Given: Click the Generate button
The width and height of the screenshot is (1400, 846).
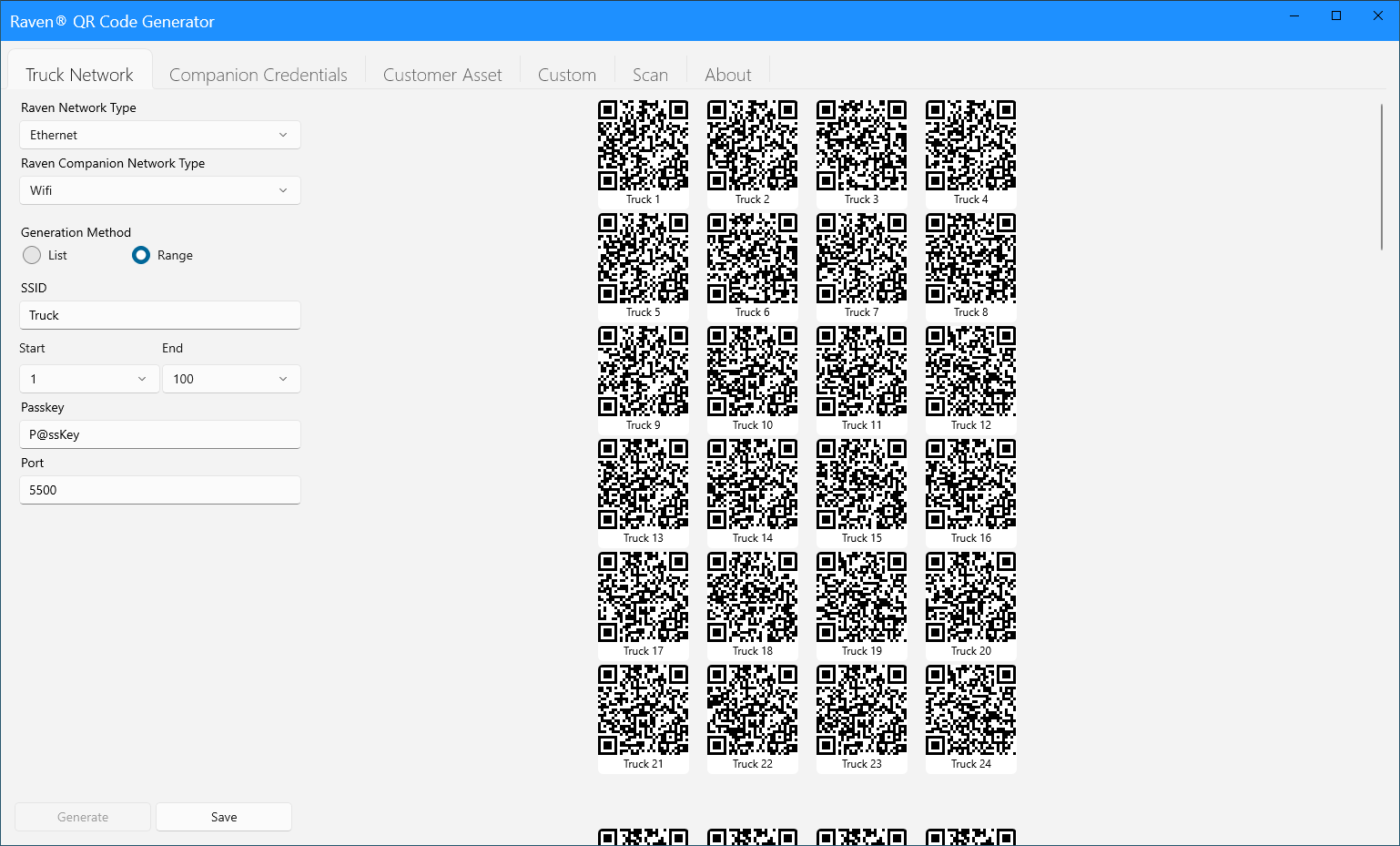Looking at the screenshot, I should pos(83,817).
